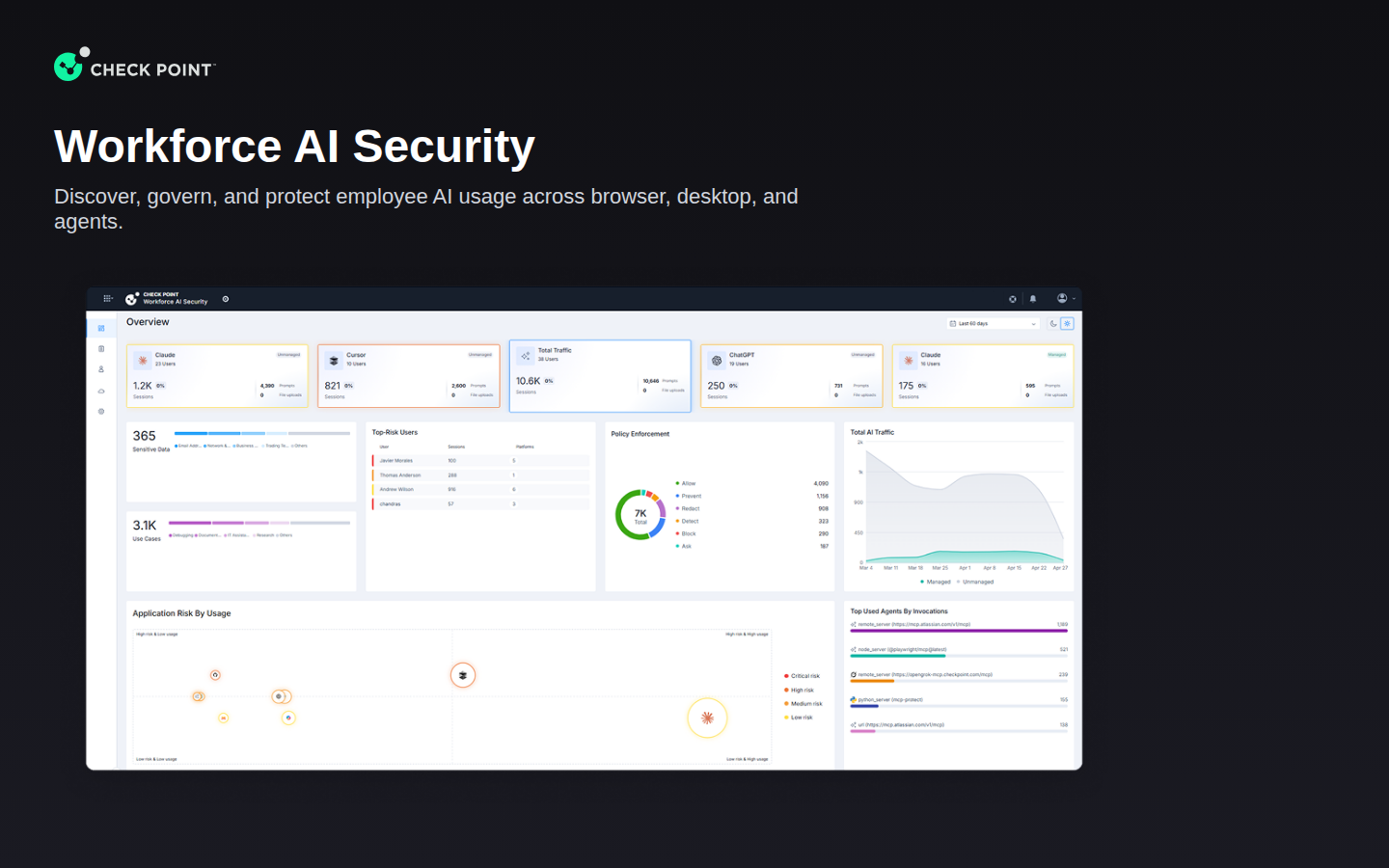The height and width of the screenshot is (868, 1389).
Task: Click the url mcp.atlassian.com agent row
Action: [959, 727]
